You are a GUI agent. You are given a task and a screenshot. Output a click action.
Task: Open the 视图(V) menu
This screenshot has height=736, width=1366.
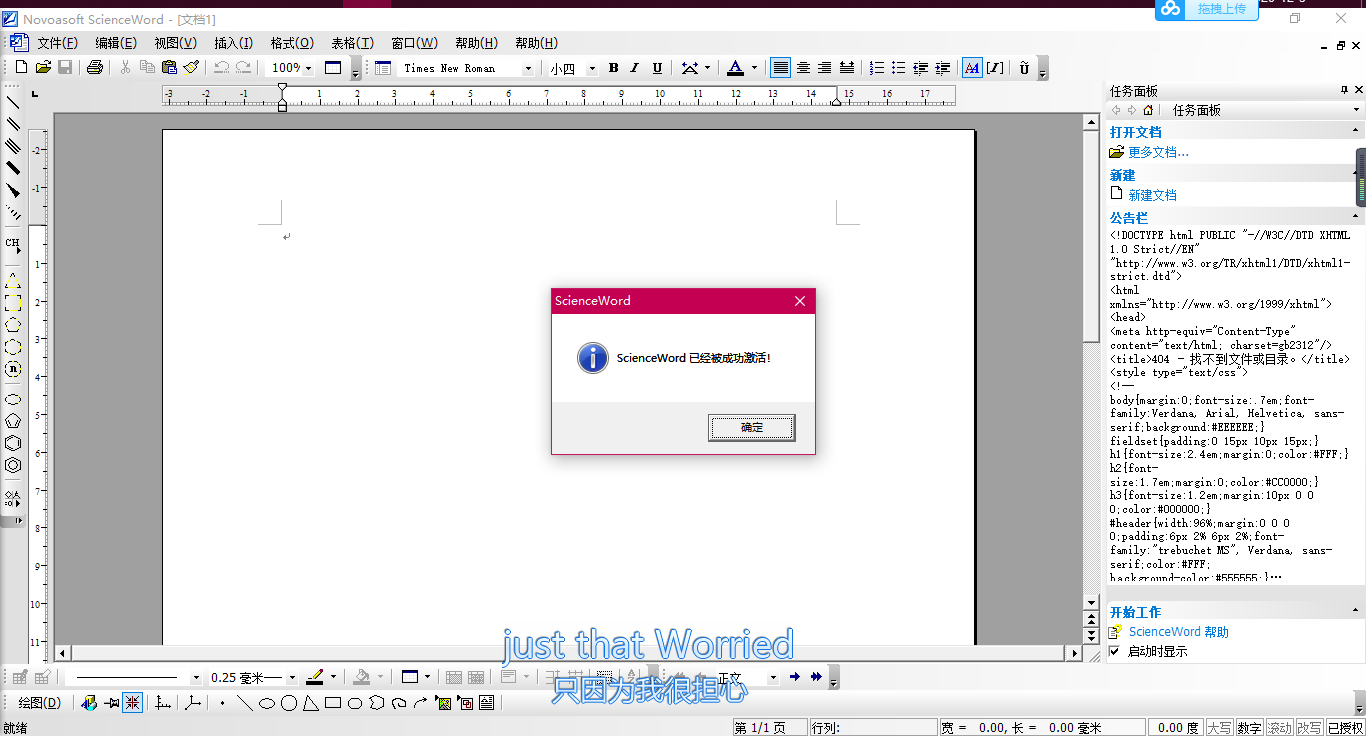pyautogui.click(x=175, y=43)
